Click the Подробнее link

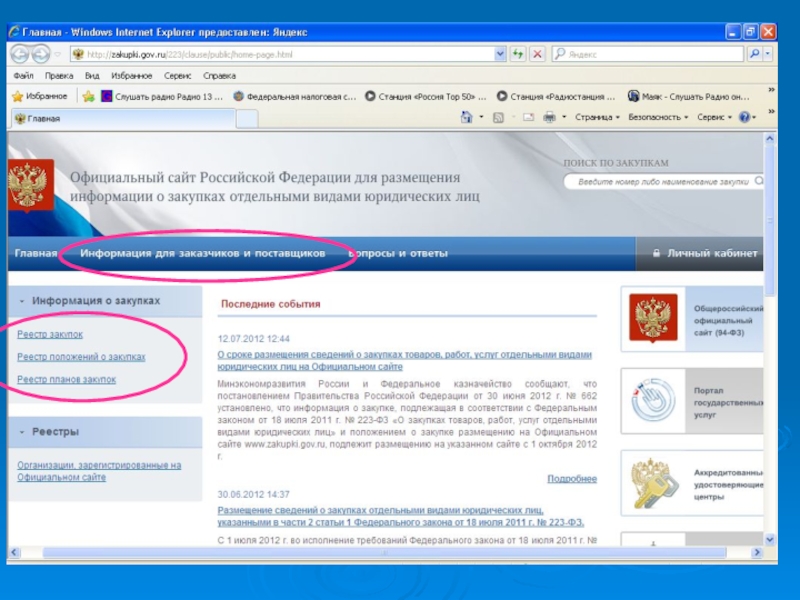(572, 479)
